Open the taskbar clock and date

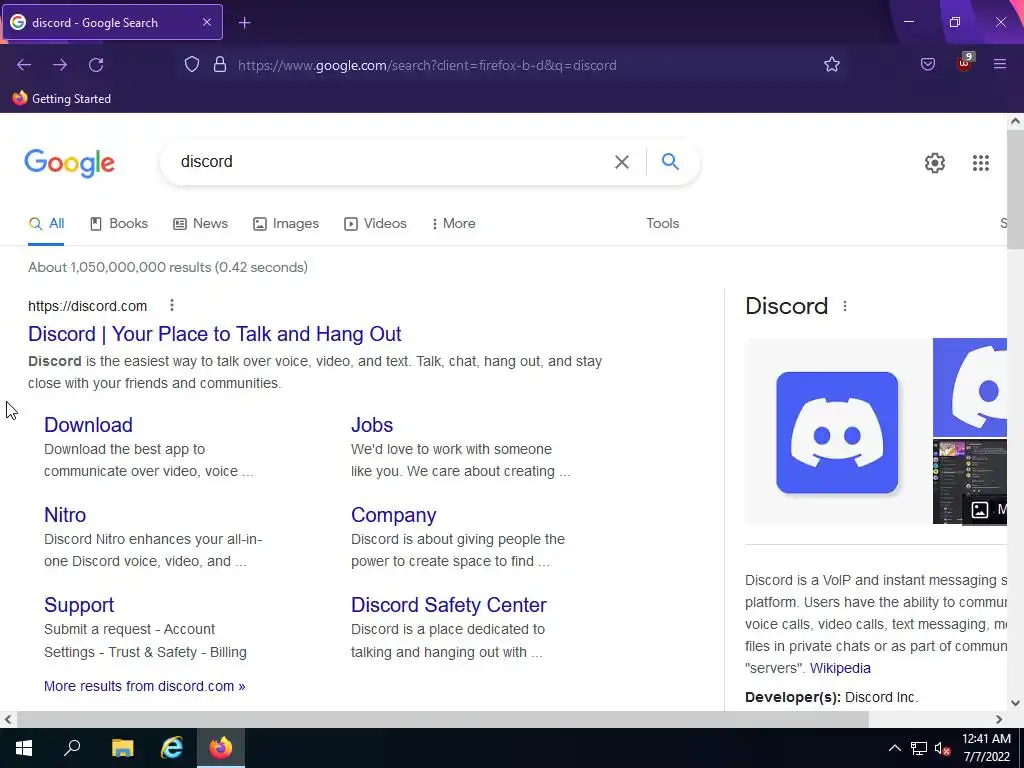[986, 748]
